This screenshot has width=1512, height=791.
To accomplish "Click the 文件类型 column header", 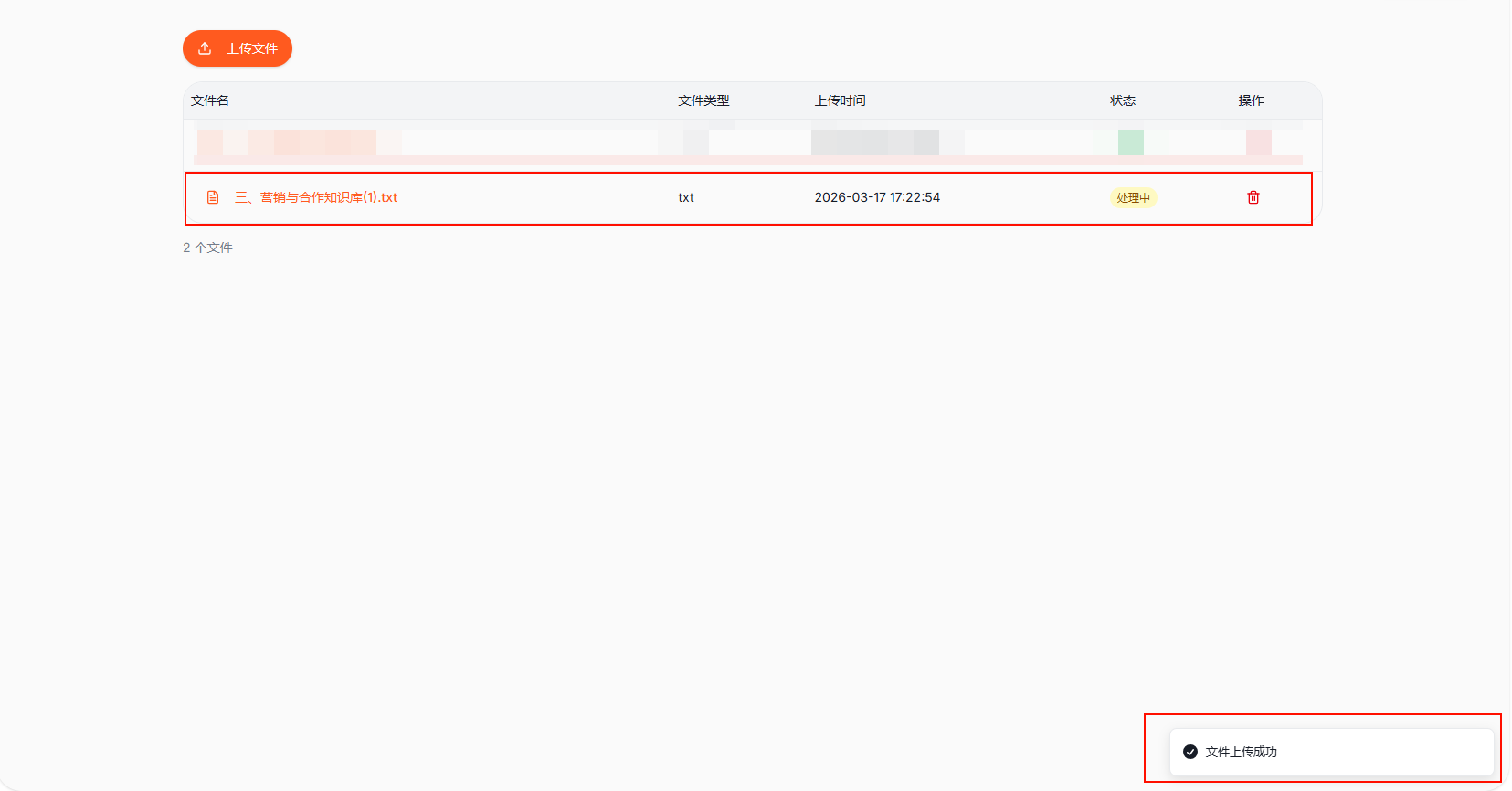I will pos(703,100).
